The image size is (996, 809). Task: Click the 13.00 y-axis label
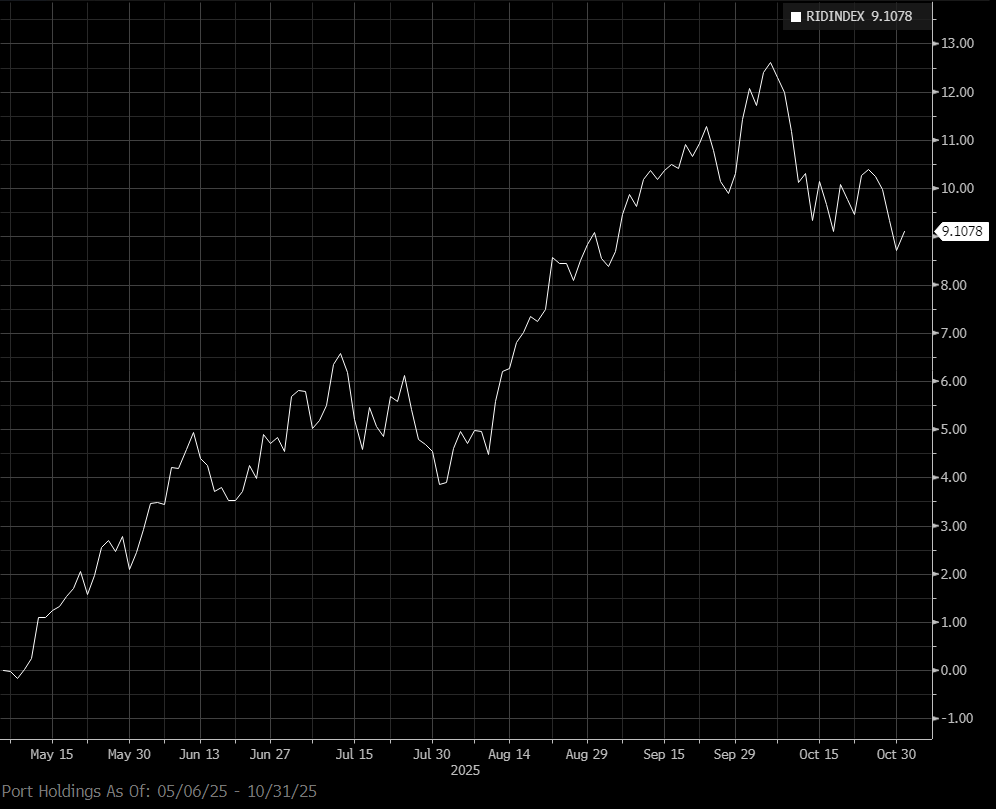pyautogui.click(x=957, y=44)
